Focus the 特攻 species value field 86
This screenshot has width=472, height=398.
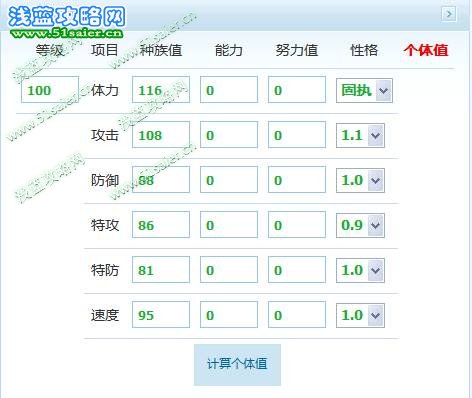(161, 224)
